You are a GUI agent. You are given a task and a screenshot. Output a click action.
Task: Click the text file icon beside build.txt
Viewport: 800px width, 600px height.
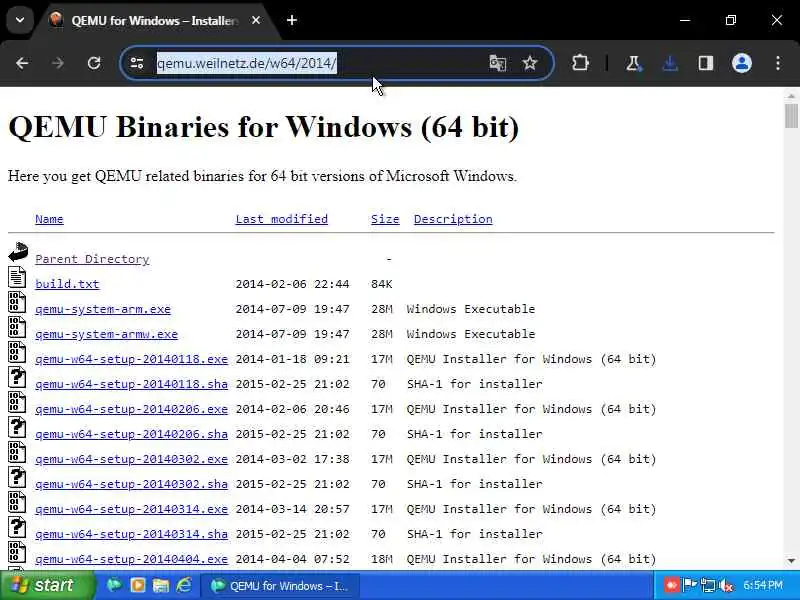(x=17, y=277)
